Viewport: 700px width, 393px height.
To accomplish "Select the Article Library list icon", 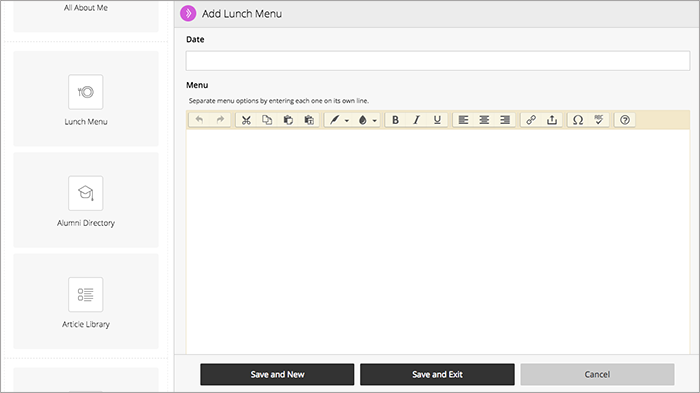I will (x=86, y=294).
